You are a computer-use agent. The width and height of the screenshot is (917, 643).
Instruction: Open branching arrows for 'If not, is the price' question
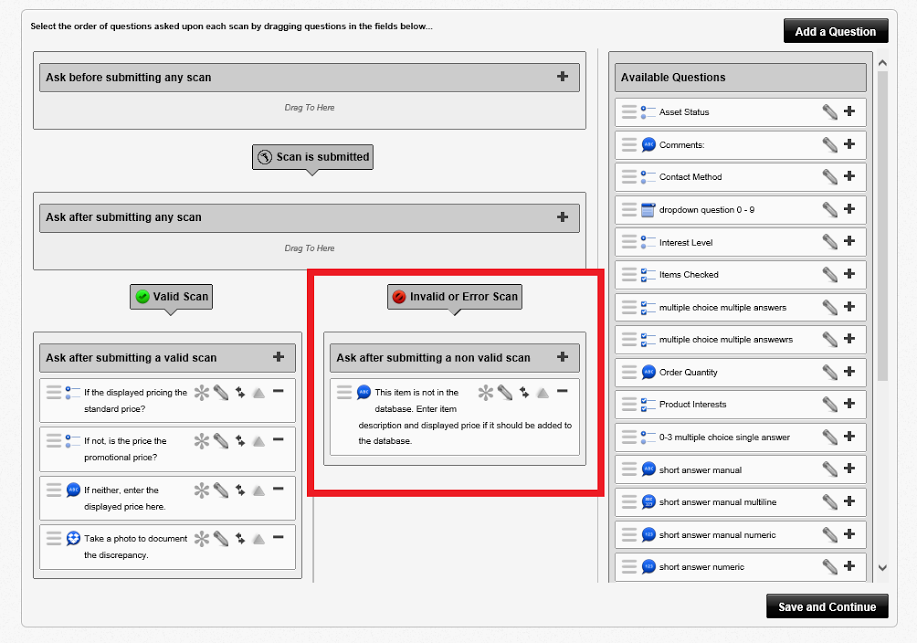pos(240,441)
